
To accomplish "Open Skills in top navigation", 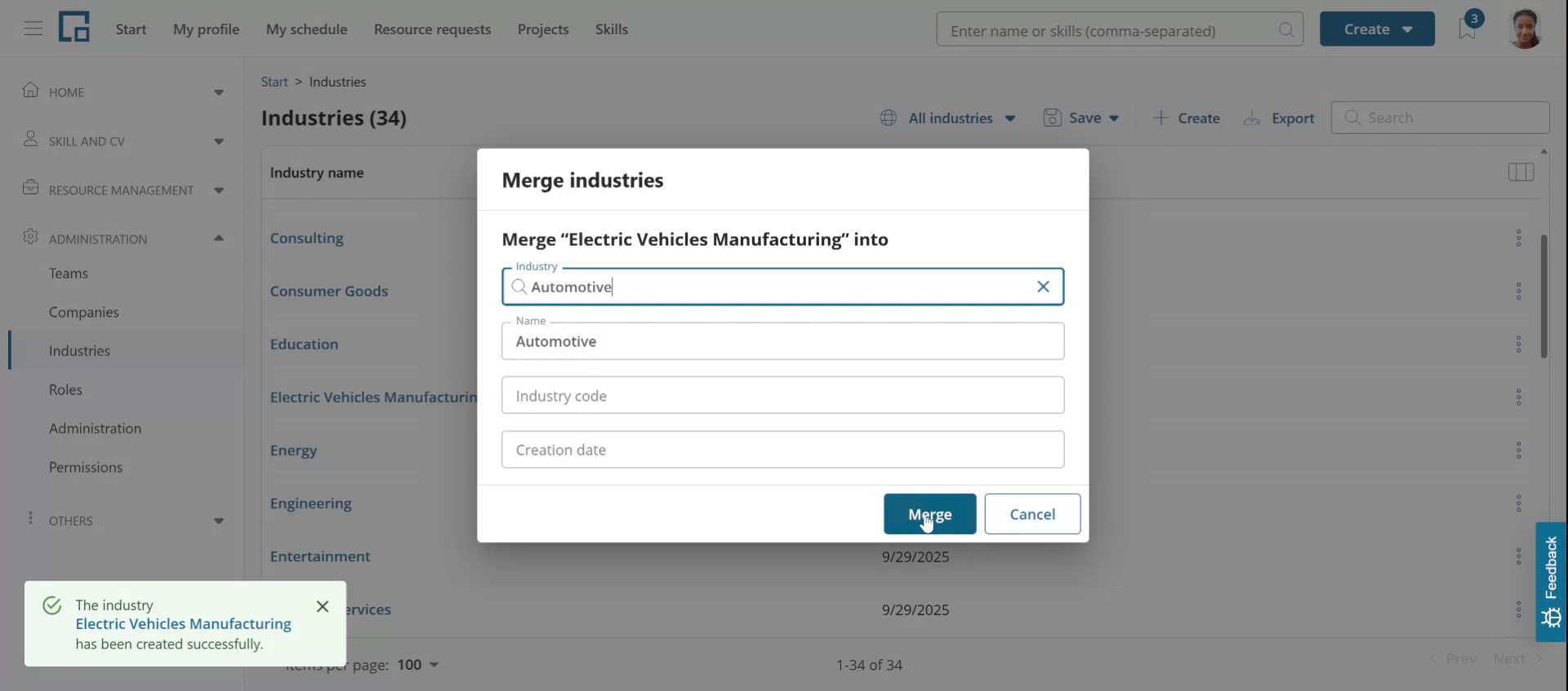I will pyautogui.click(x=612, y=29).
